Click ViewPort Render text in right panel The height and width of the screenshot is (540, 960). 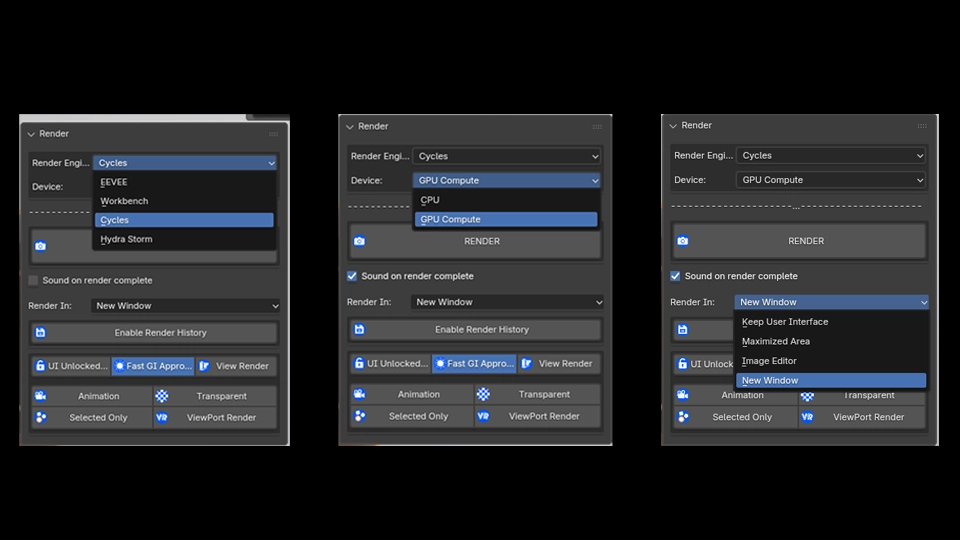point(868,417)
